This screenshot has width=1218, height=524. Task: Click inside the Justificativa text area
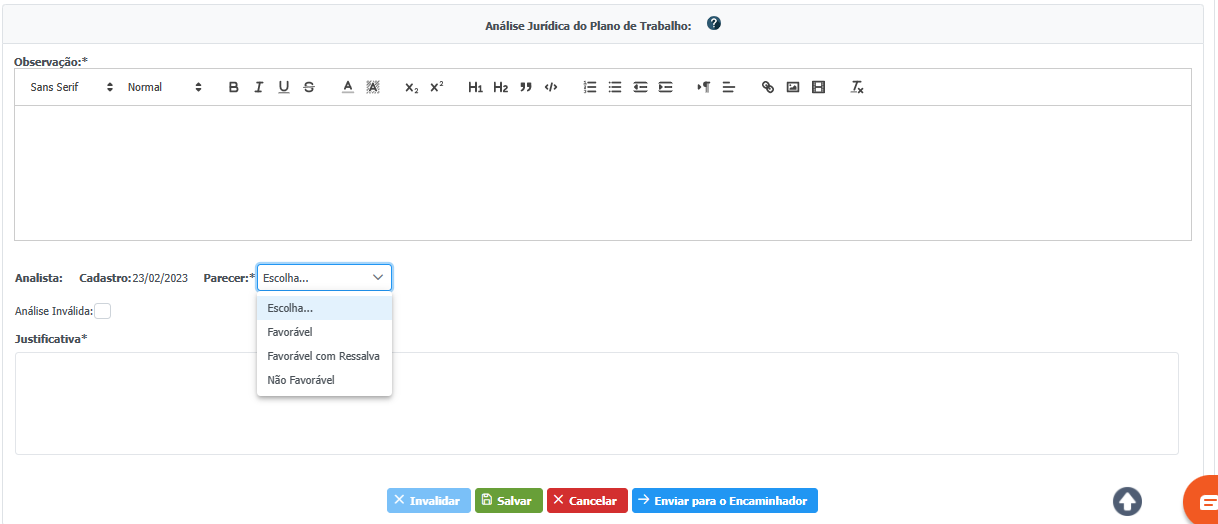596,403
